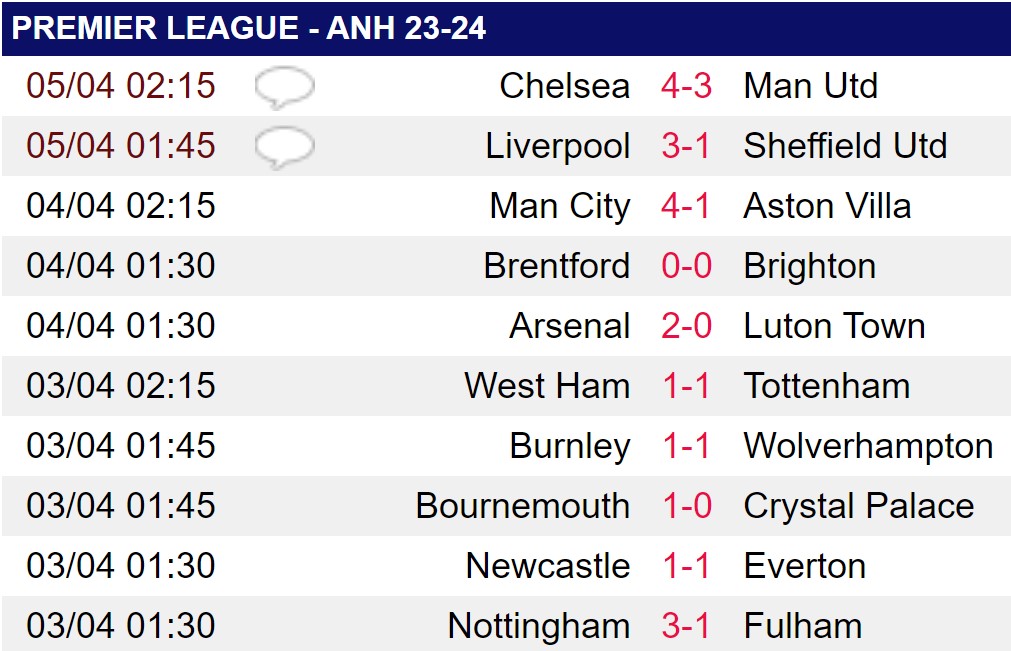Image resolution: width=1011 pixels, height=651 pixels.
Task: Open comment bubble for Liverpool vs Sheffield Utd
Action: tap(284, 148)
